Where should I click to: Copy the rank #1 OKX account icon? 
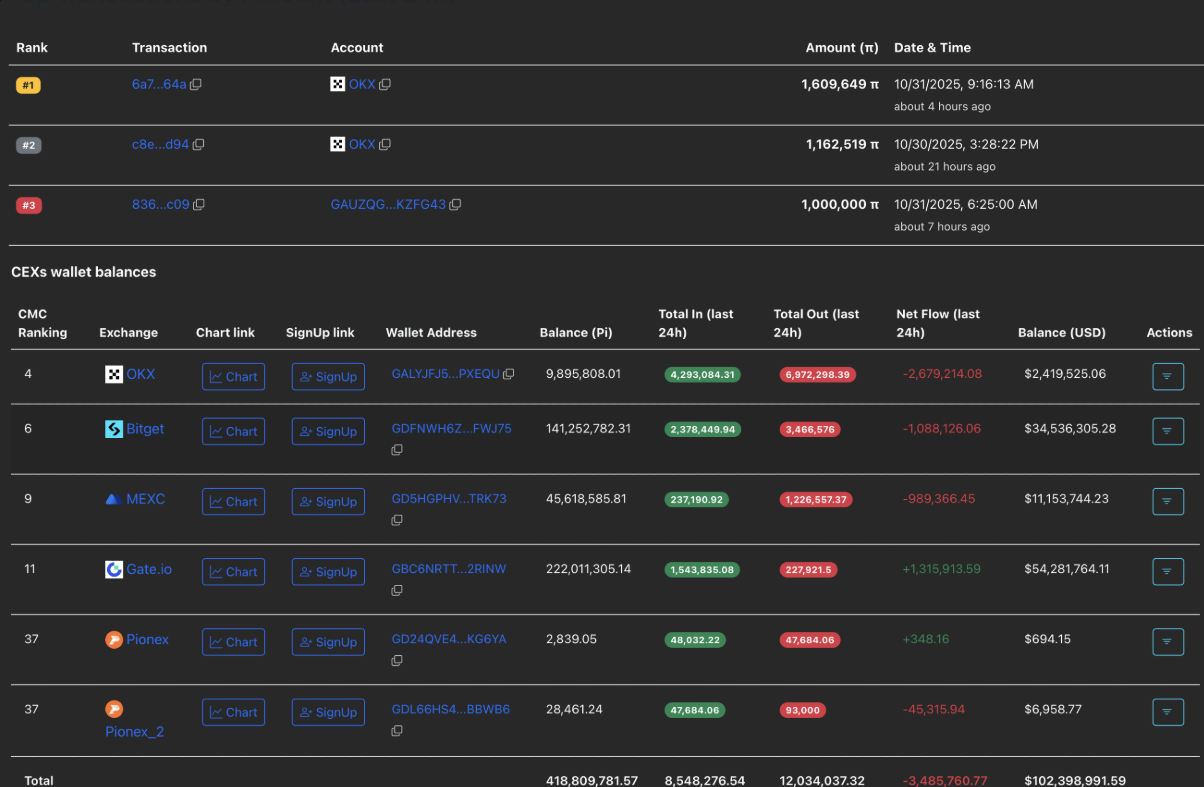(385, 85)
